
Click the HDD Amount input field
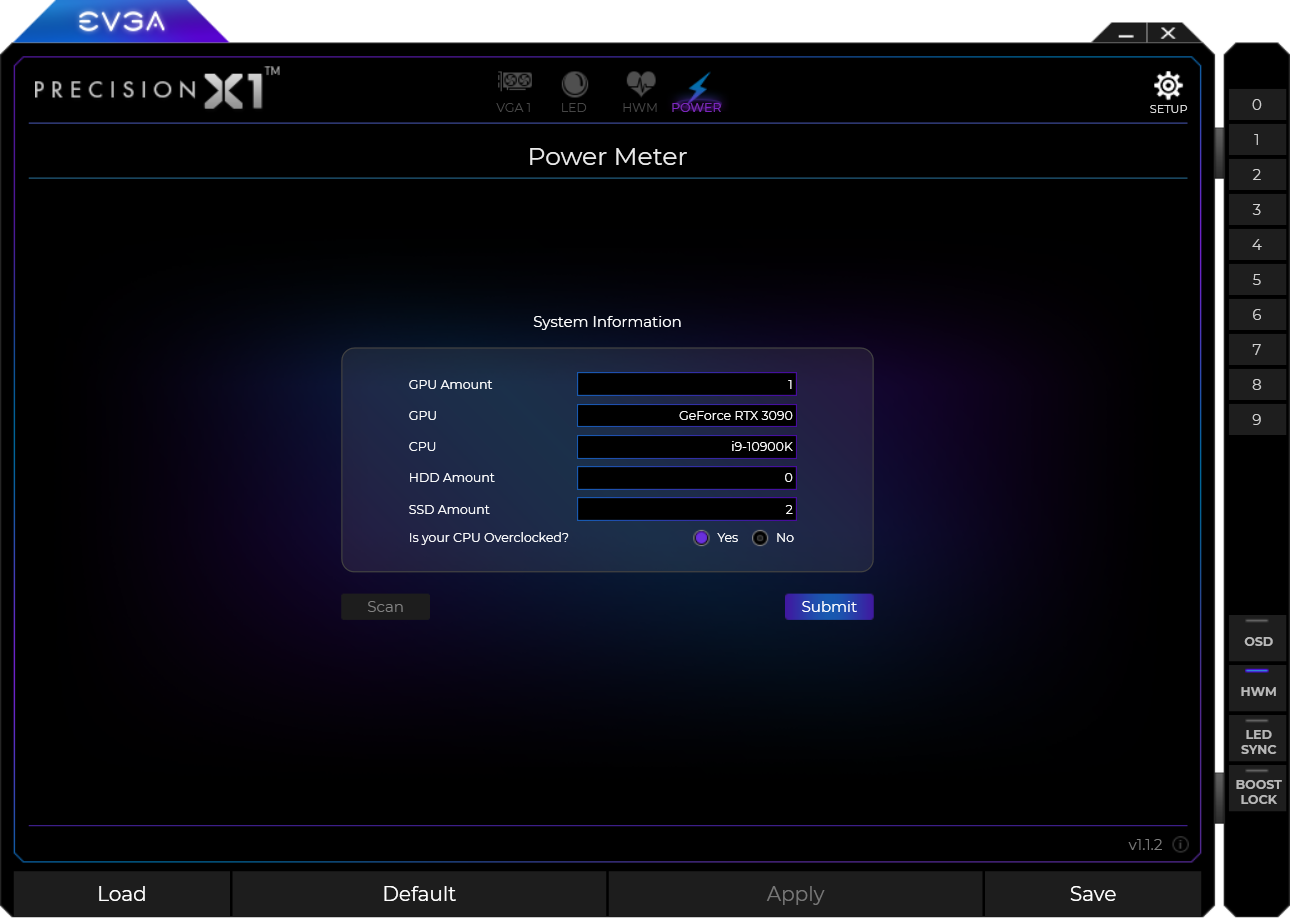(x=687, y=478)
